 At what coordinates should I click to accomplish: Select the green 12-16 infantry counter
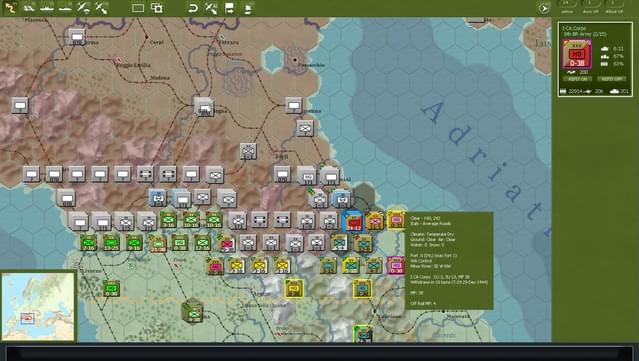[x=202, y=243]
